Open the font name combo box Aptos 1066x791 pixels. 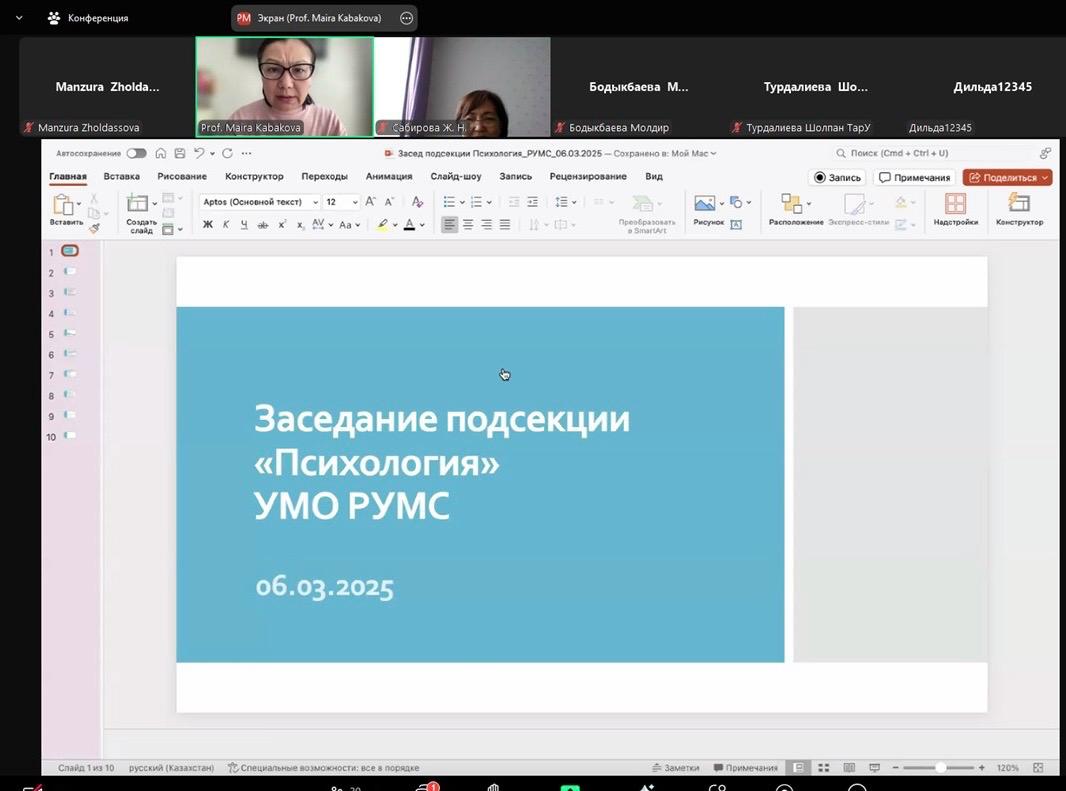tap(260, 202)
